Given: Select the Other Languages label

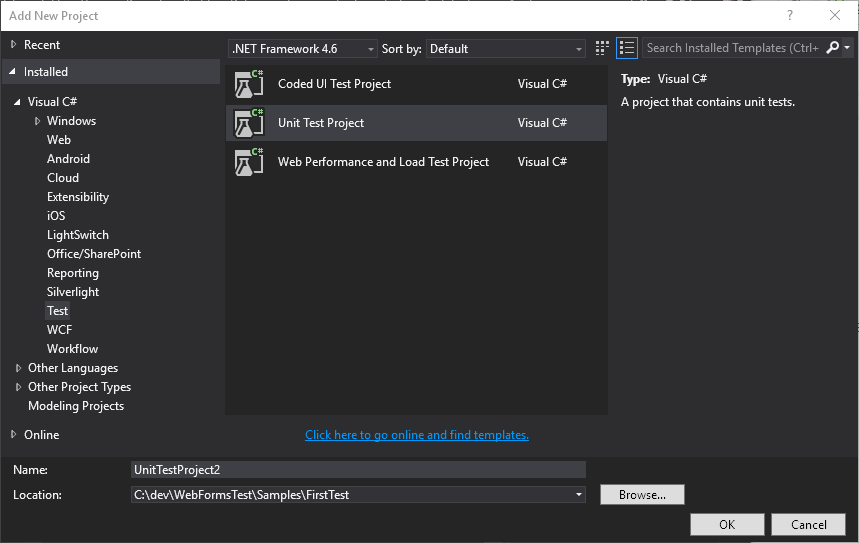Looking at the screenshot, I should pos(73,368).
